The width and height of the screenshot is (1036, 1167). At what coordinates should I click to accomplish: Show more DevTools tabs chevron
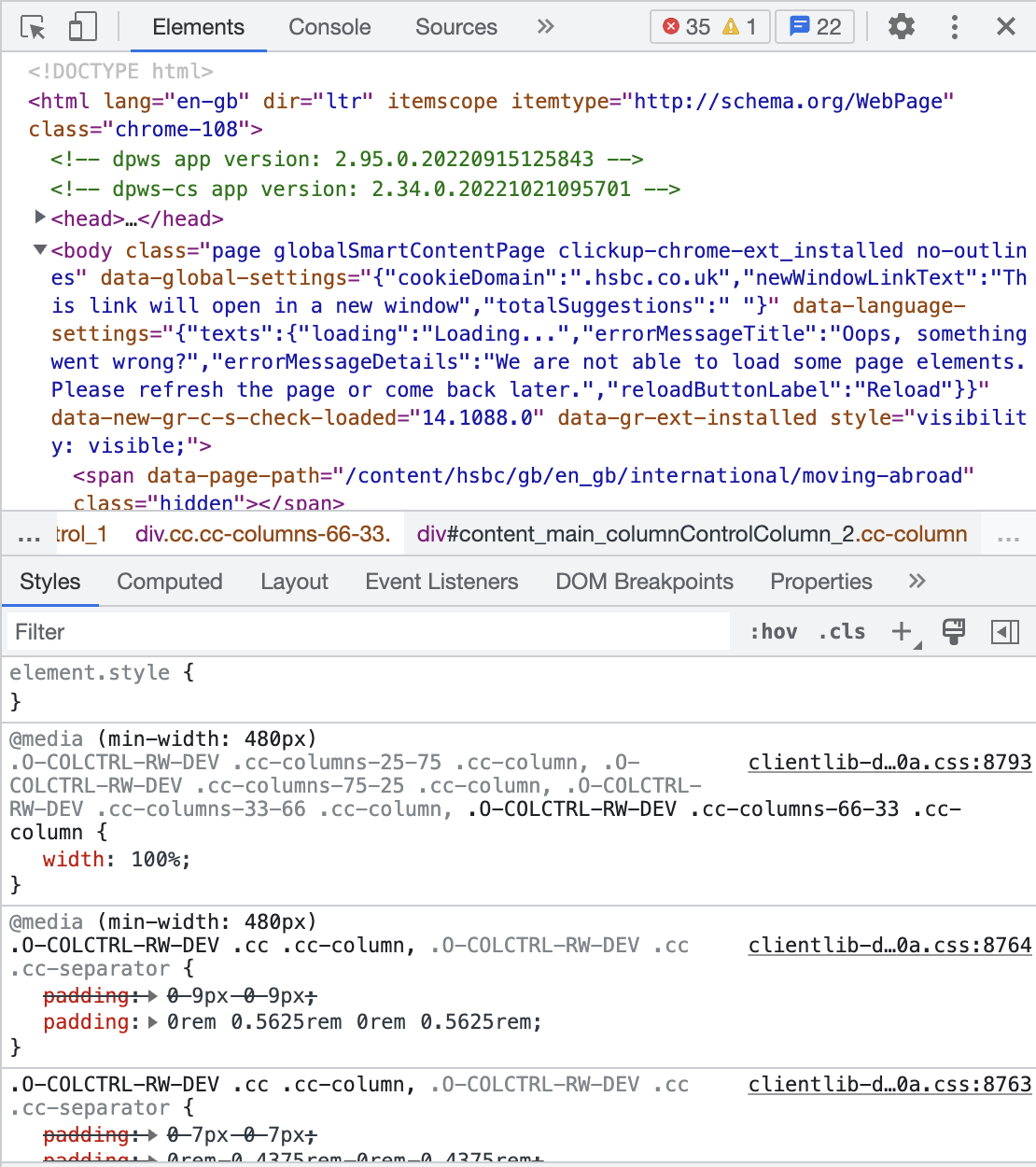click(546, 27)
